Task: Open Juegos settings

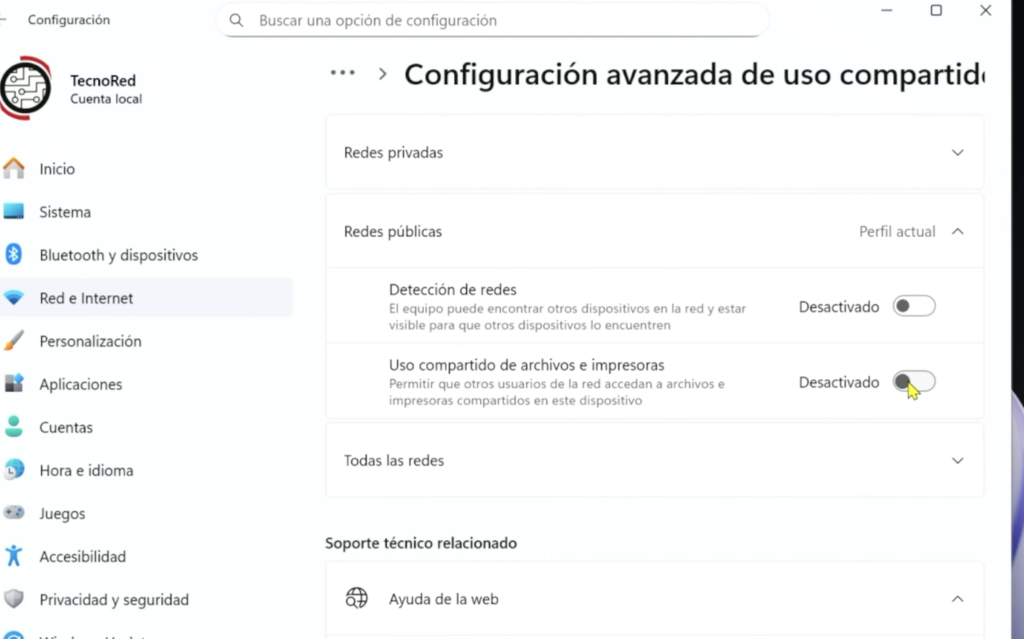Action: 146,514
